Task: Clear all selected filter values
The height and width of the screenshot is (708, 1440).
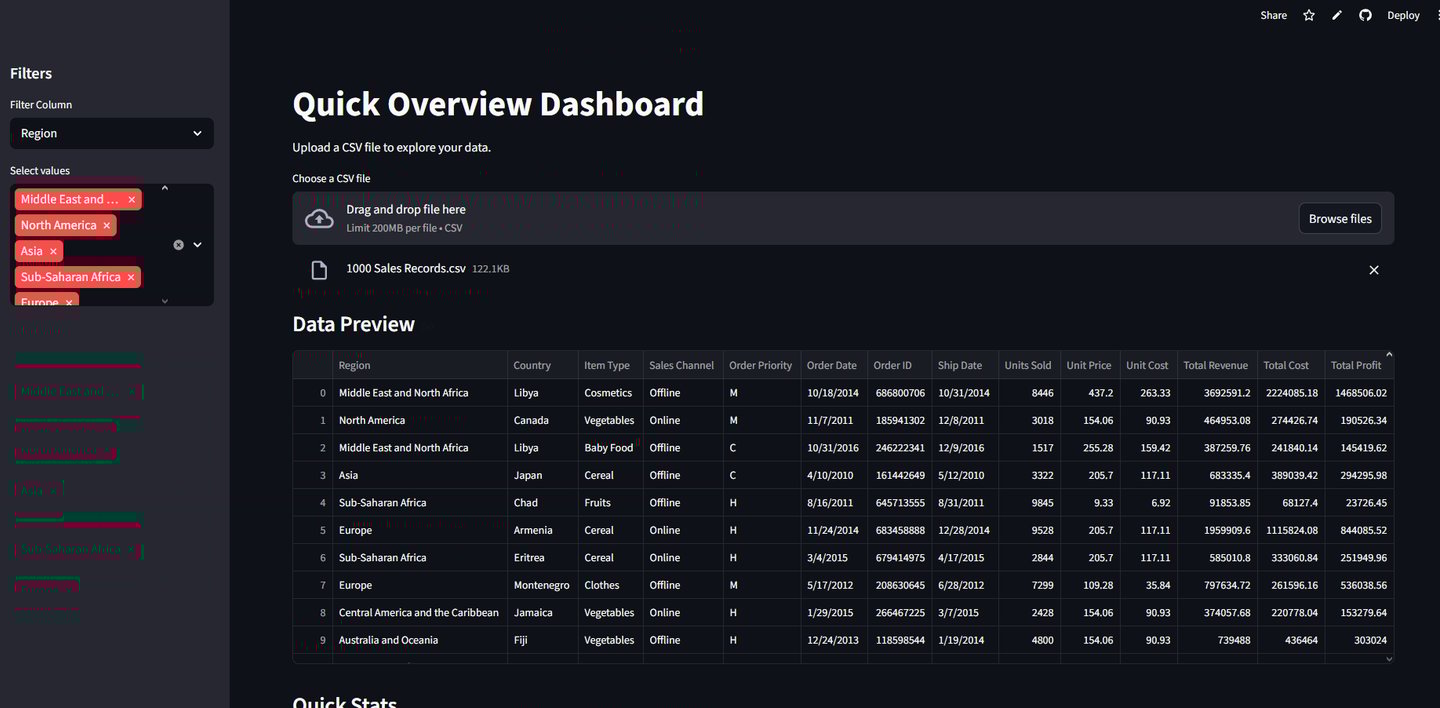Action: [x=179, y=244]
